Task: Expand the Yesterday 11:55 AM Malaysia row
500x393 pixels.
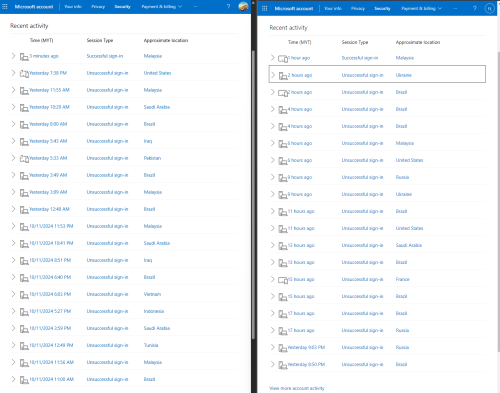Action: (13, 90)
